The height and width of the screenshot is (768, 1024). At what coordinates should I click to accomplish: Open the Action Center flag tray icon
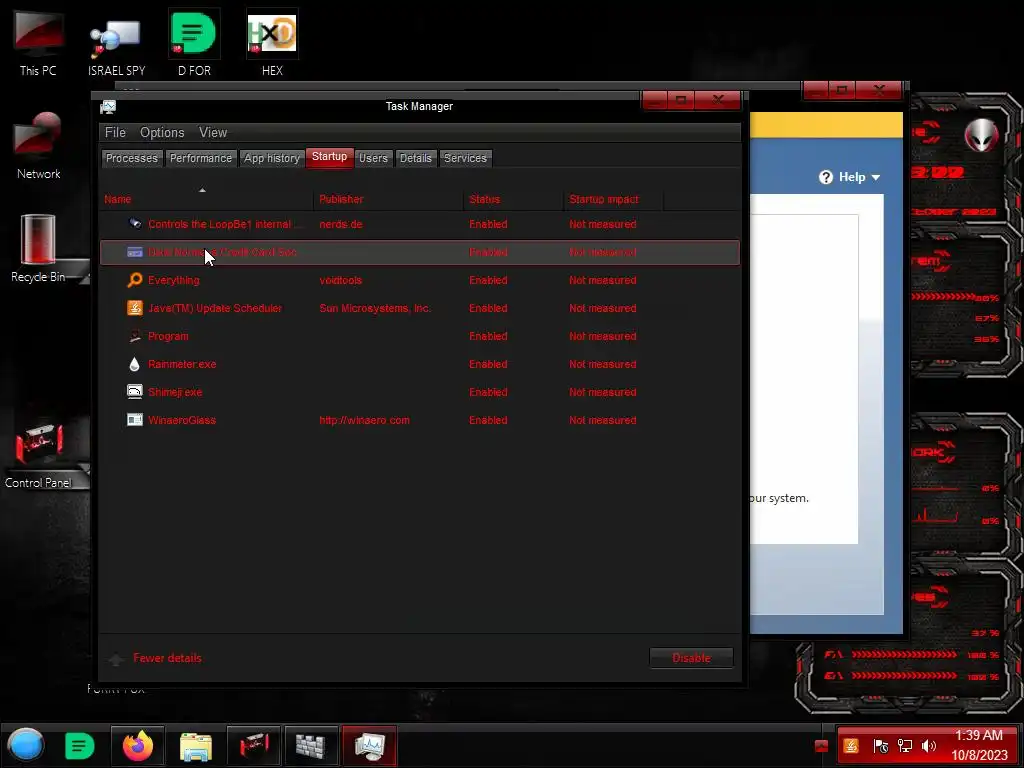pos(880,746)
